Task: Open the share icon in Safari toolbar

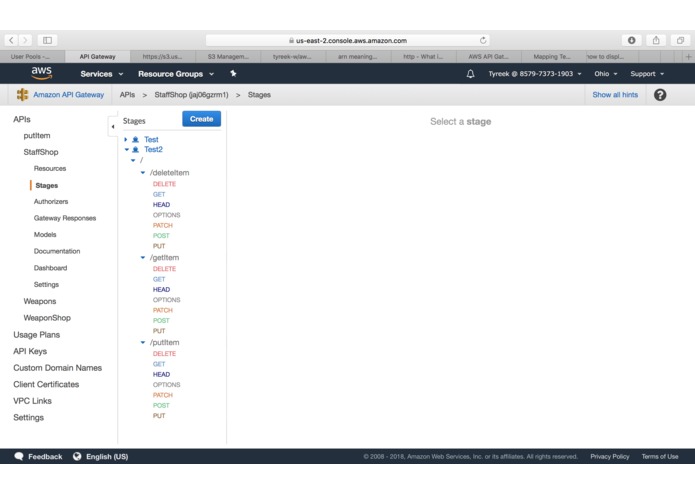Action: [x=656, y=40]
